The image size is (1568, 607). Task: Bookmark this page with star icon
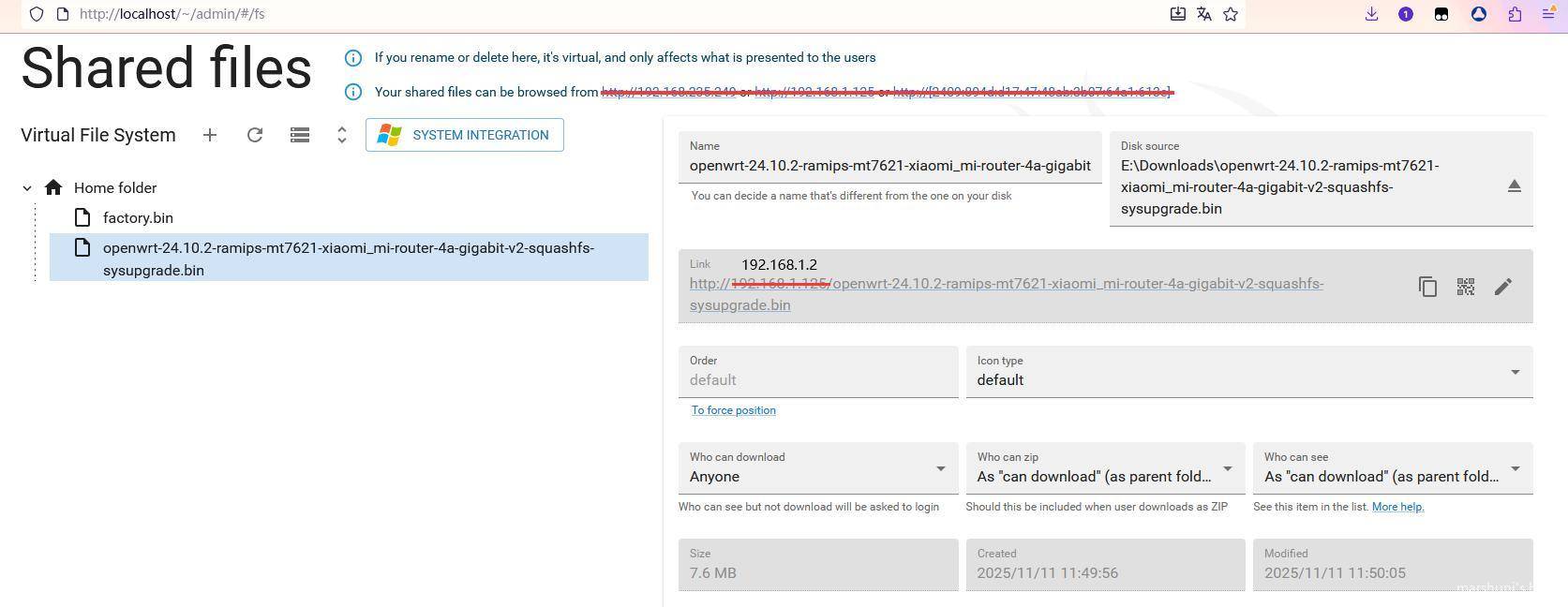(1231, 14)
